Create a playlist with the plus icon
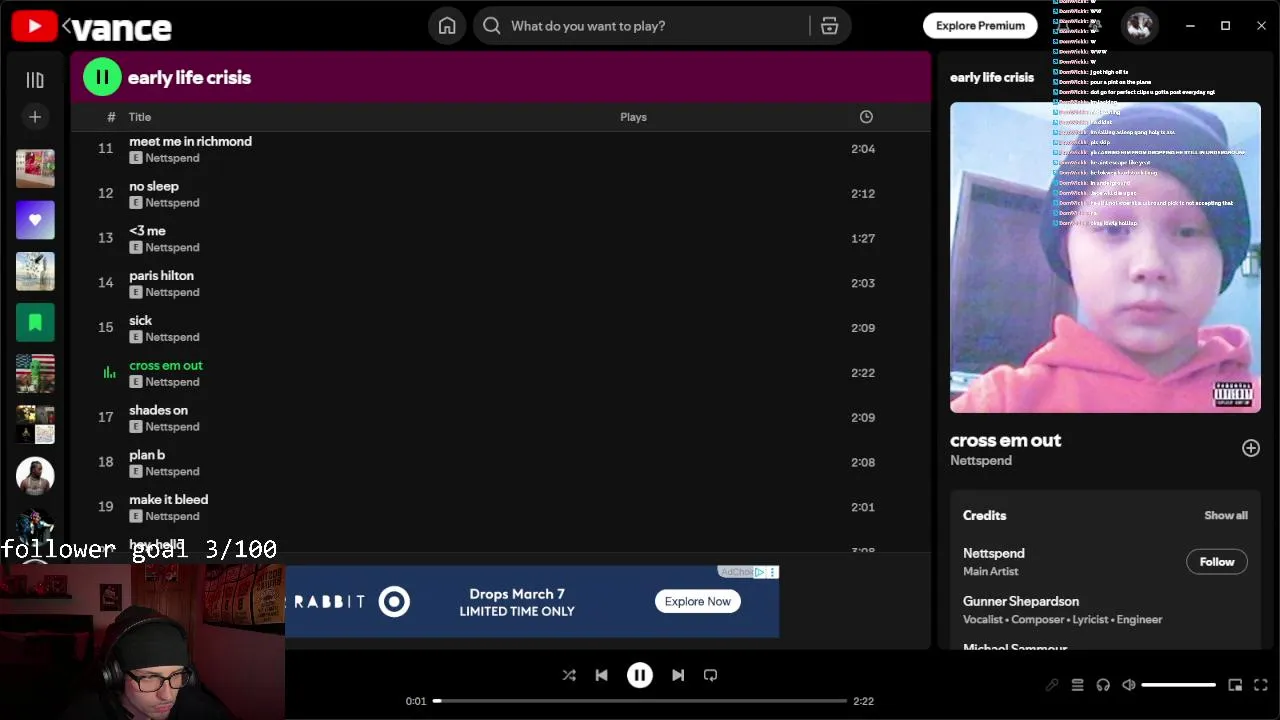This screenshot has height=720, width=1280. point(35,117)
